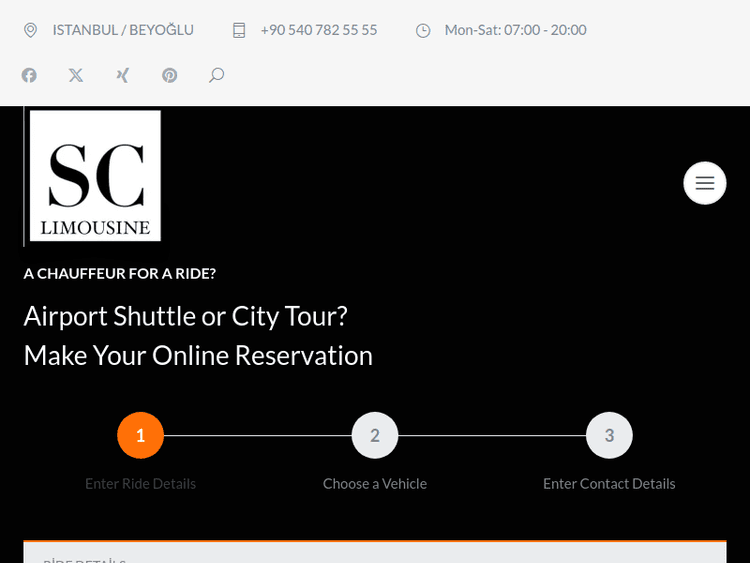This screenshot has width=750, height=563.
Task: Click the clock icon beside opening hours
Action: click(423, 30)
